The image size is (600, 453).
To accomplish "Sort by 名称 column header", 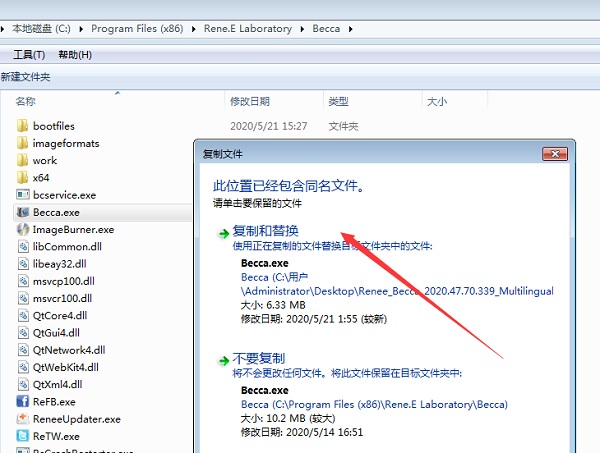I will pos(25,101).
